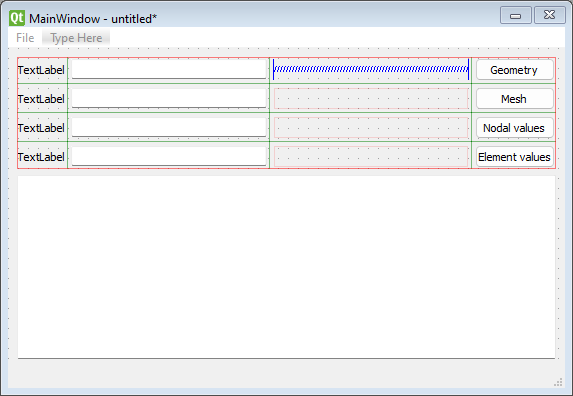Click the Element values button
The height and width of the screenshot is (396, 573).
coord(515,157)
